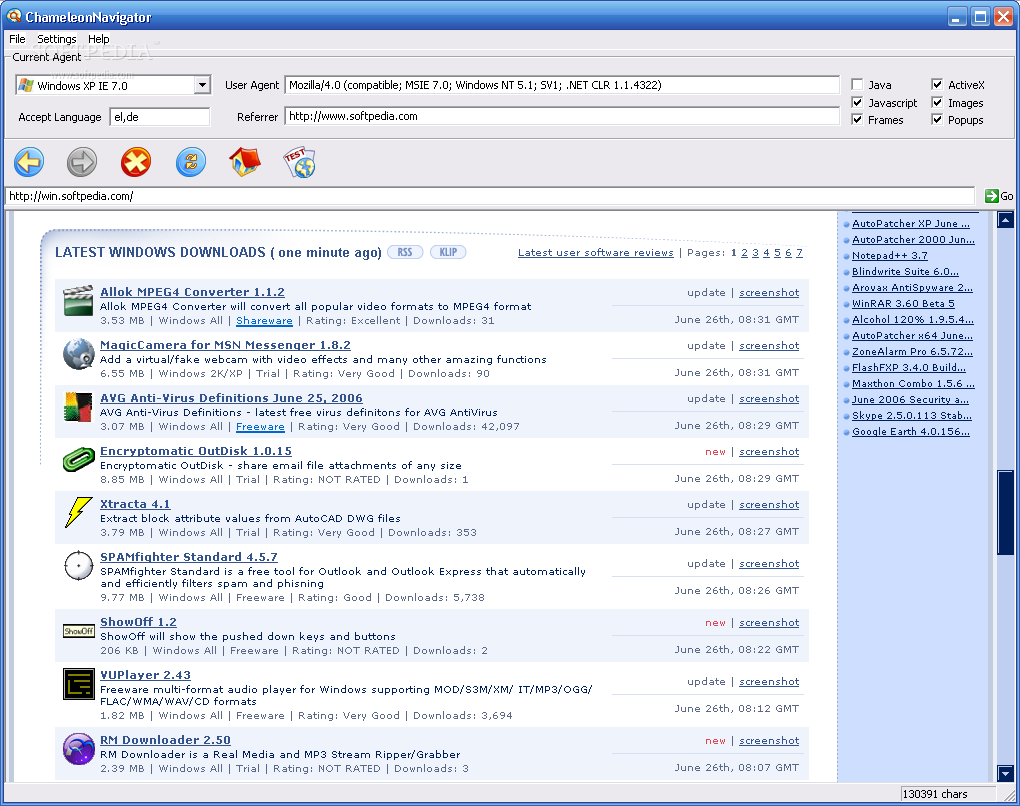Click the Refresh page icon
1020x806 pixels.
click(191, 162)
